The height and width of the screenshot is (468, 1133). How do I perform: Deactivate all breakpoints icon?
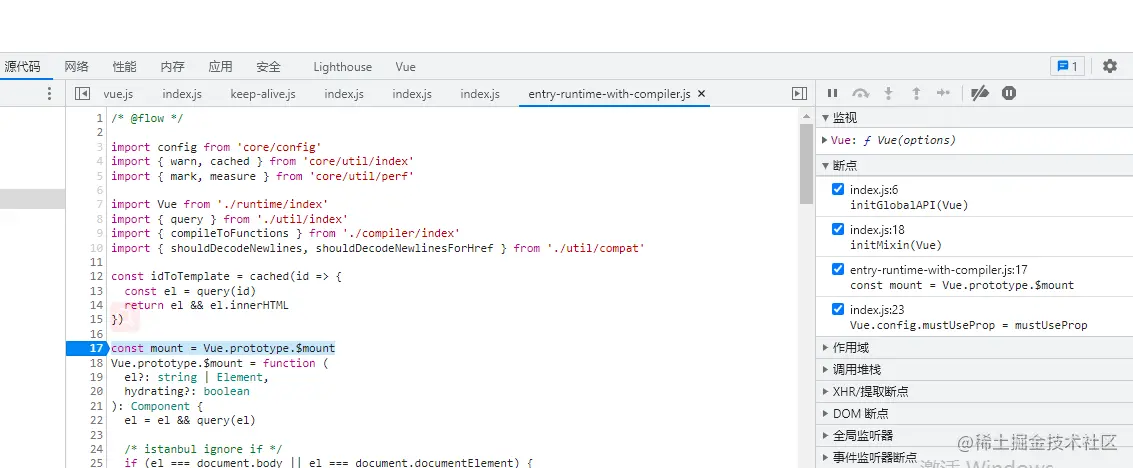click(980, 93)
